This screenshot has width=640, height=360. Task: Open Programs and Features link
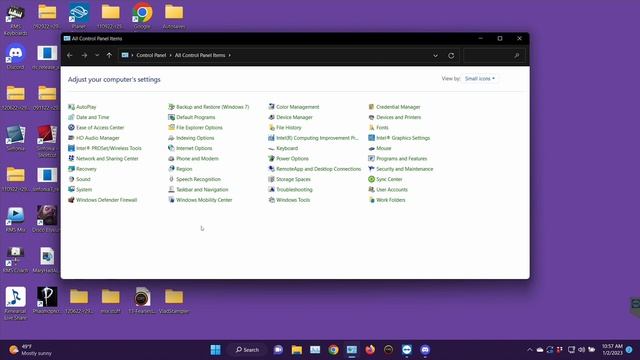[402, 158]
